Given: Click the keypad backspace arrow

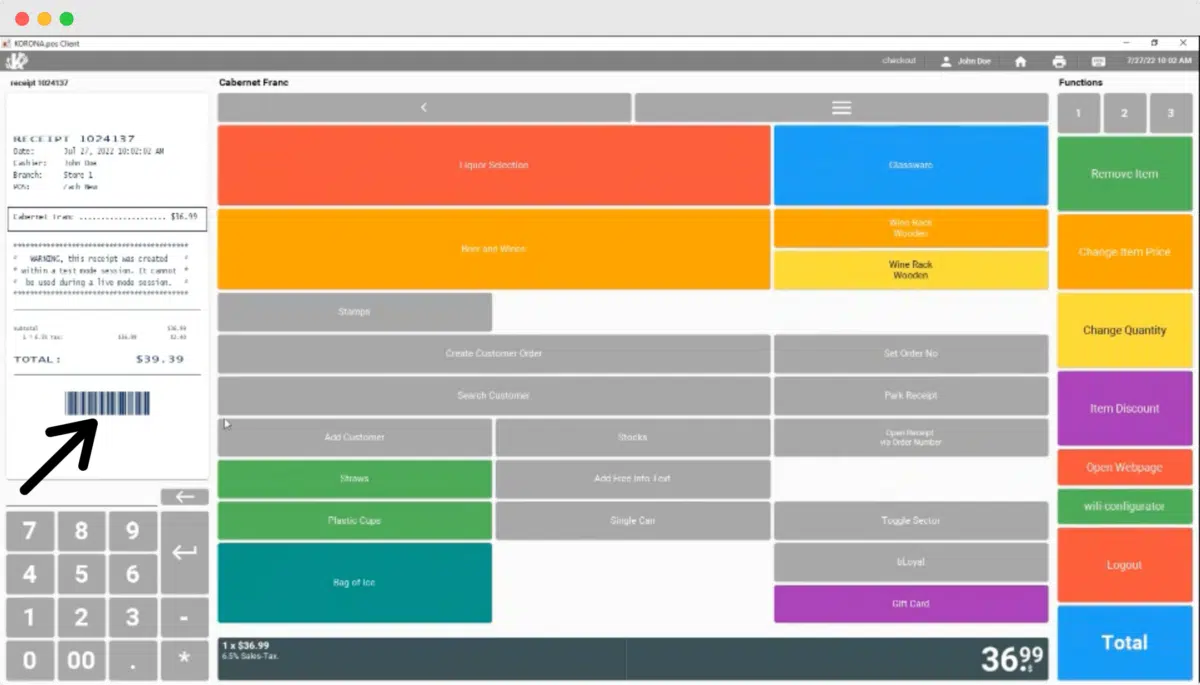Looking at the screenshot, I should [184, 497].
